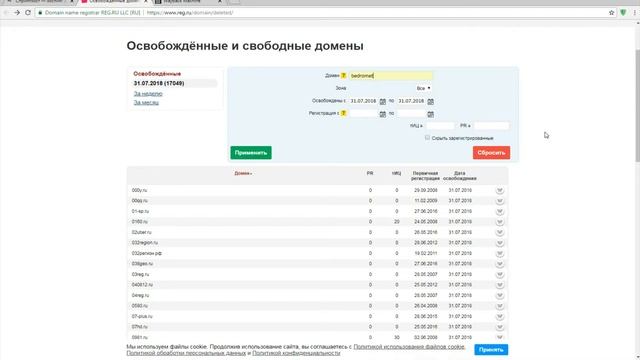Viewport: 640px width, 360px height.
Task: Click domain 036geo.ru in the list
Action: click(x=142, y=264)
